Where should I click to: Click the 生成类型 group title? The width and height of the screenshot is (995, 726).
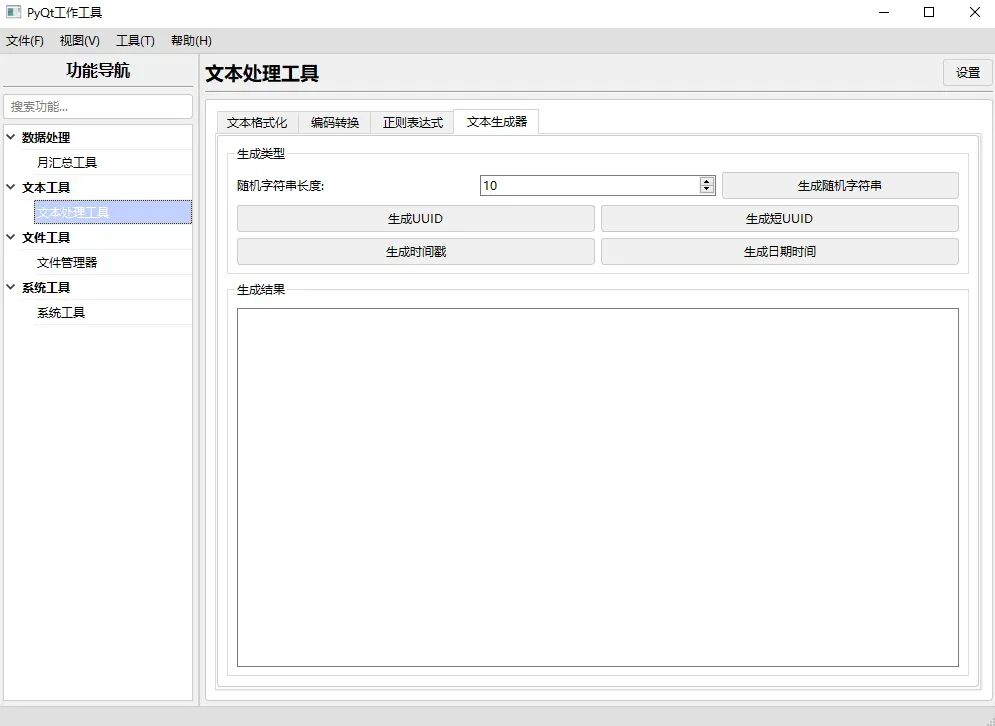(261, 154)
